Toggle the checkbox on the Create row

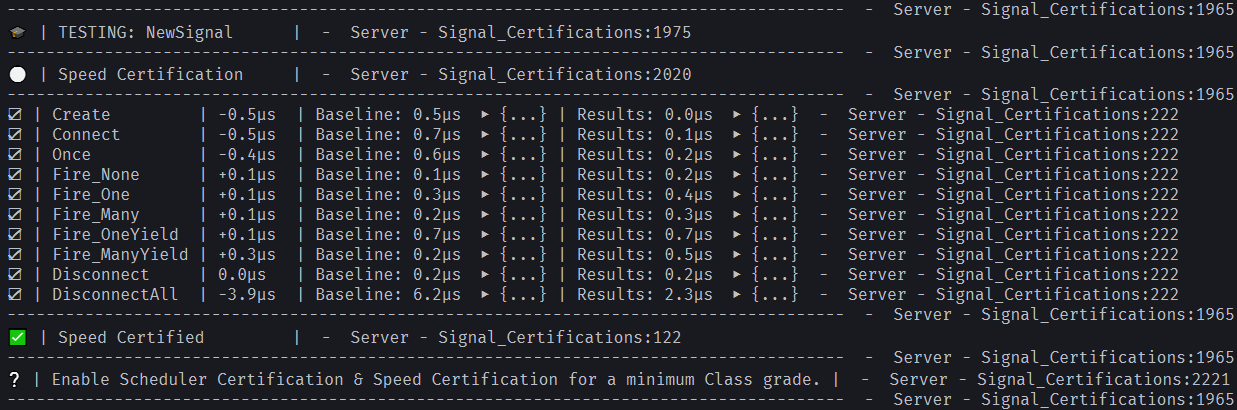click(14, 115)
